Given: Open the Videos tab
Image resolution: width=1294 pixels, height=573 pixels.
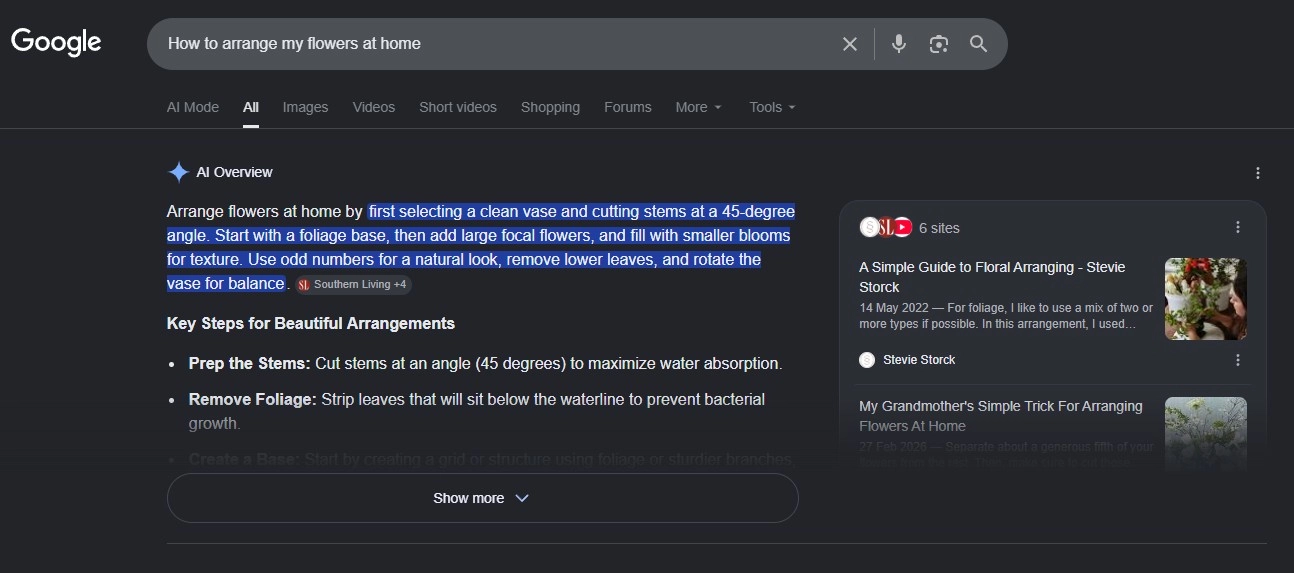Looking at the screenshot, I should (374, 107).
